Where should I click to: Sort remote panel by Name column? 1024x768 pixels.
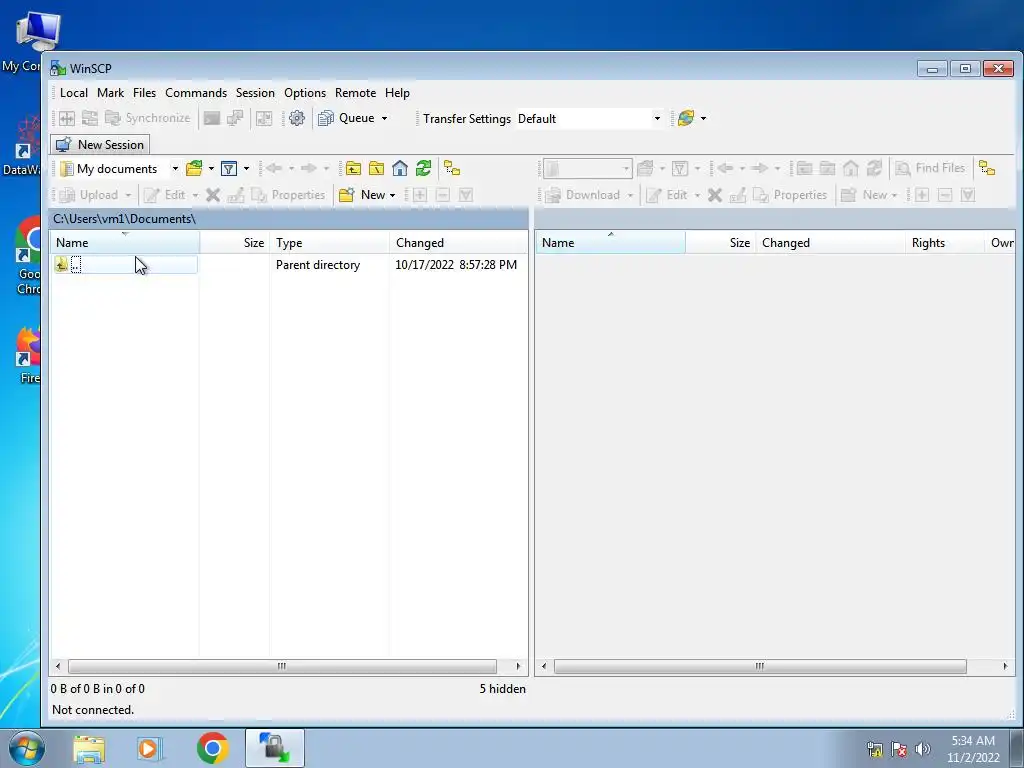point(611,242)
